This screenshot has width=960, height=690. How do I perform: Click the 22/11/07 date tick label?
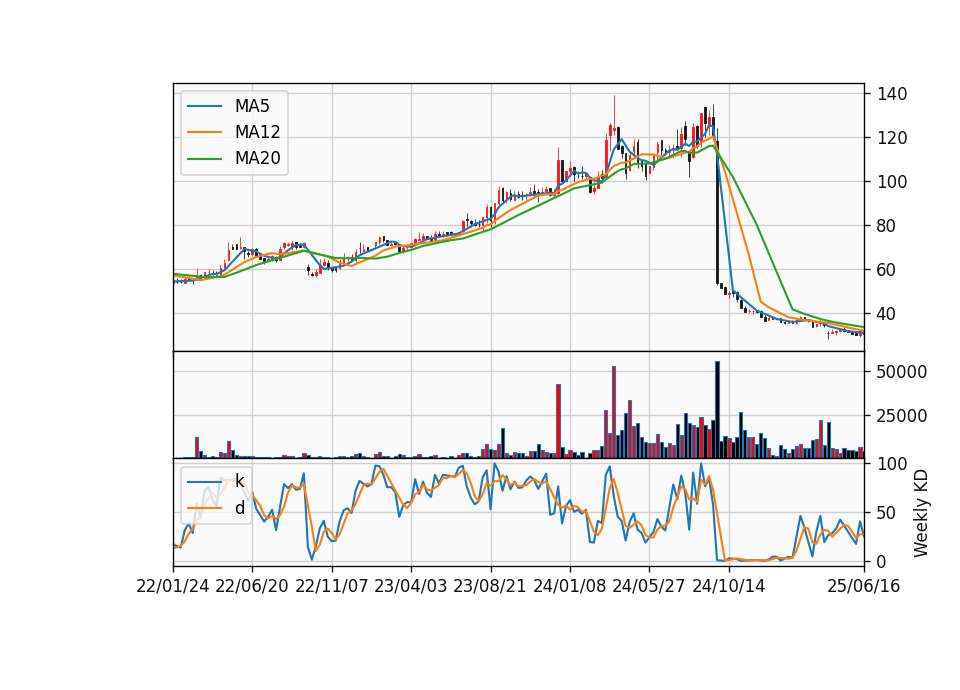[x=332, y=586]
